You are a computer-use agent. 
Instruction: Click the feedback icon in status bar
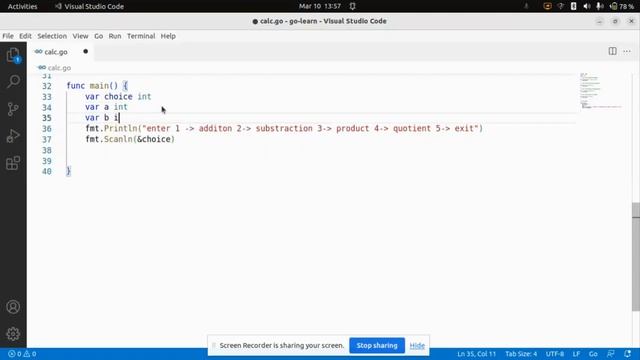click(x=611, y=353)
